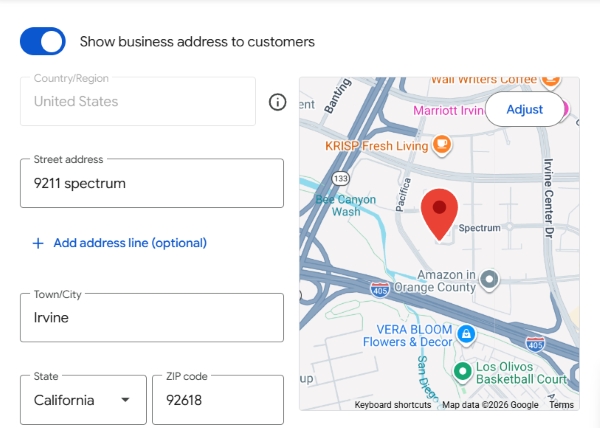Click the Map data ©2026 Google text

490,405
